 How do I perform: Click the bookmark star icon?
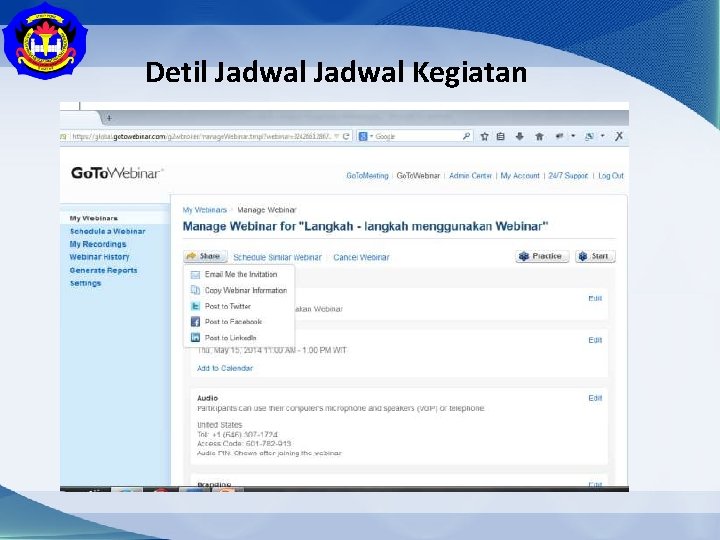484,136
